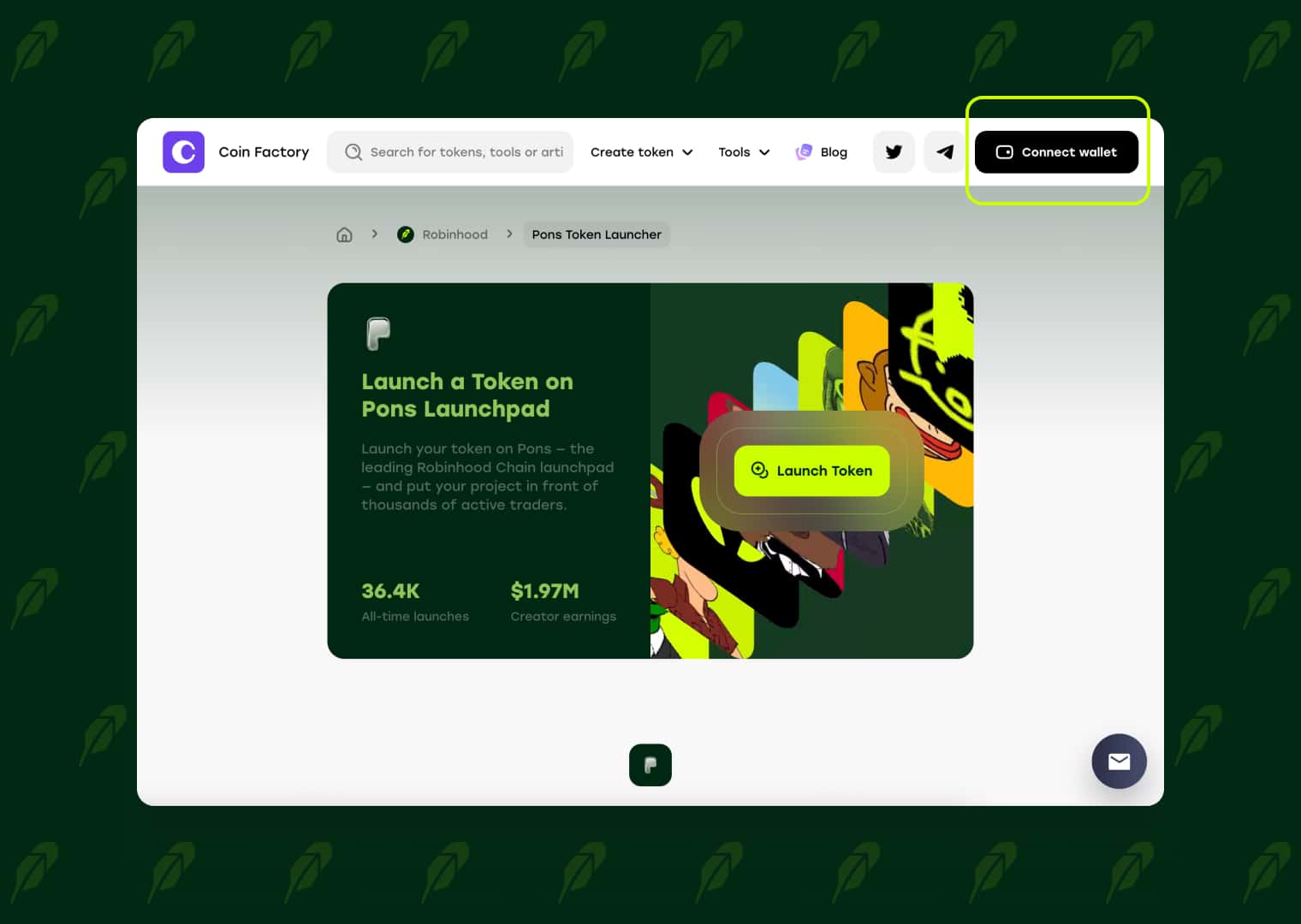1301x924 pixels.
Task: Click the token artwork collage in banner
Action: pyautogui.click(x=811, y=471)
